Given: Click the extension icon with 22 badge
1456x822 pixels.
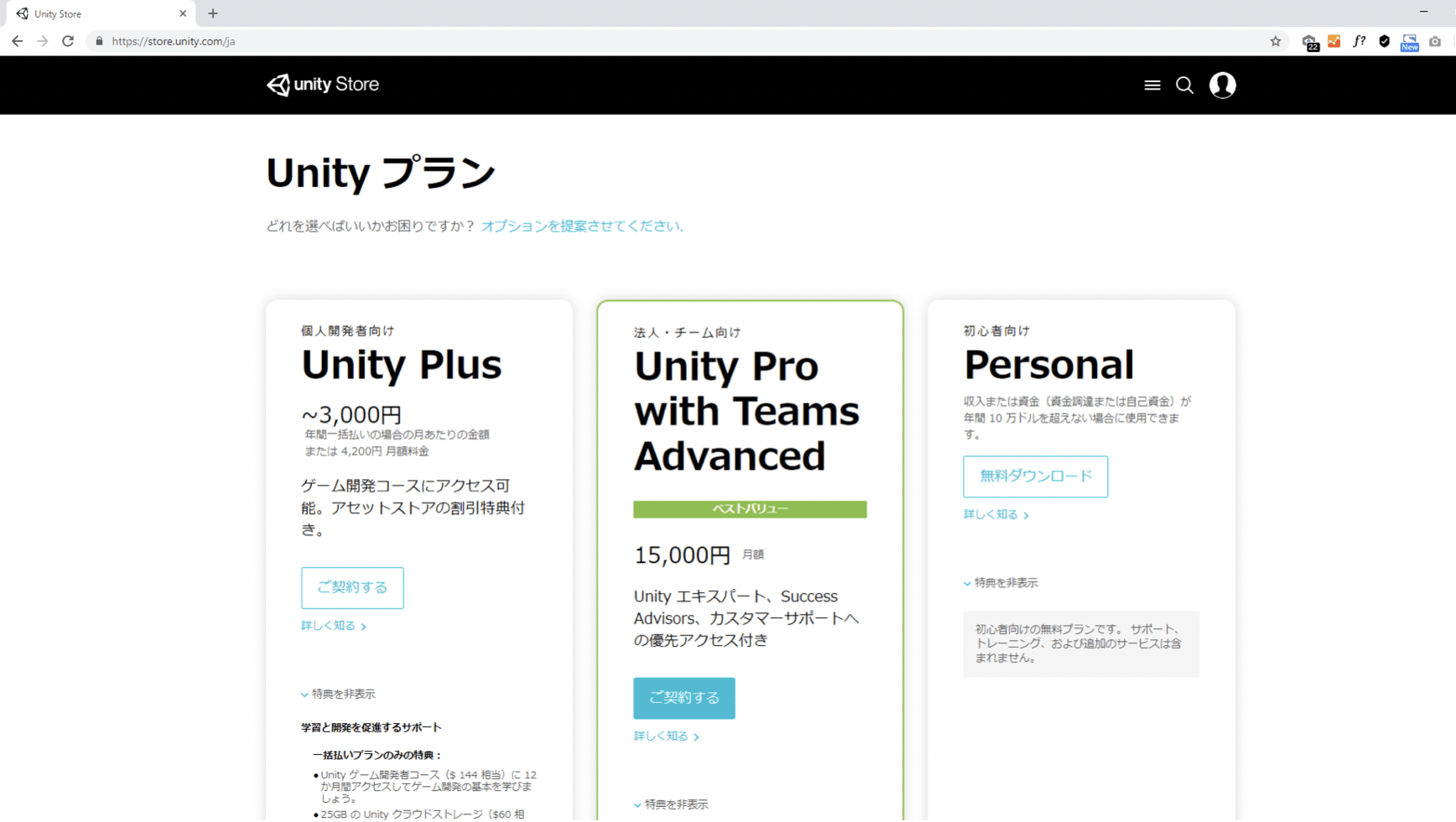Looking at the screenshot, I should (1309, 42).
